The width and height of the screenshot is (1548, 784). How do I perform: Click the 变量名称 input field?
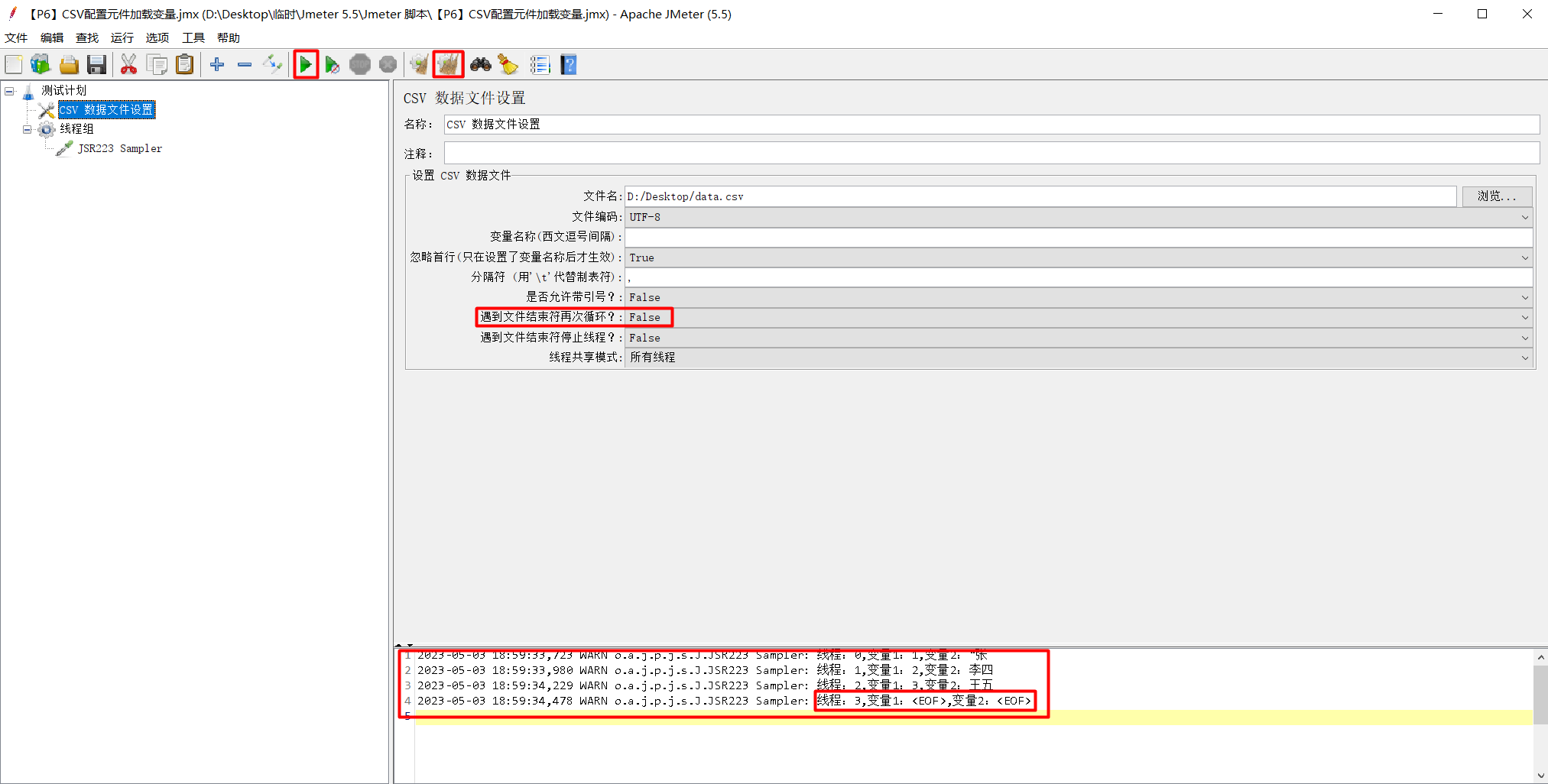[x=1079, y=237]
